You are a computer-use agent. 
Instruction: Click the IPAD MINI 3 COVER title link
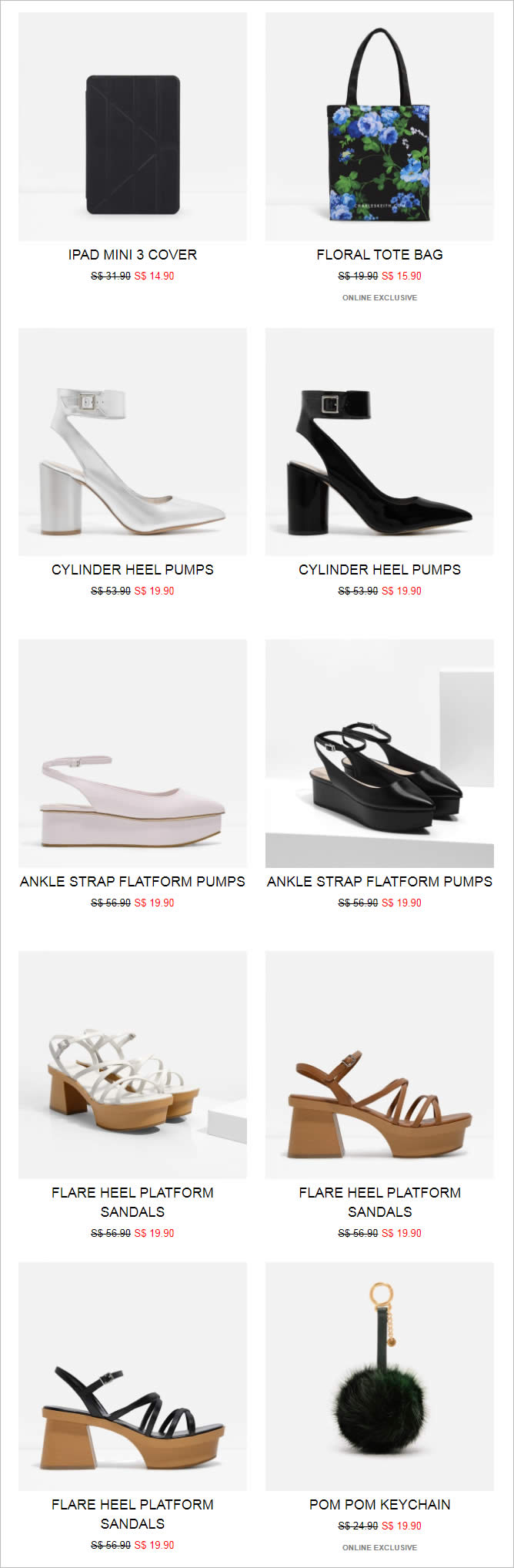tap(132, 255)
